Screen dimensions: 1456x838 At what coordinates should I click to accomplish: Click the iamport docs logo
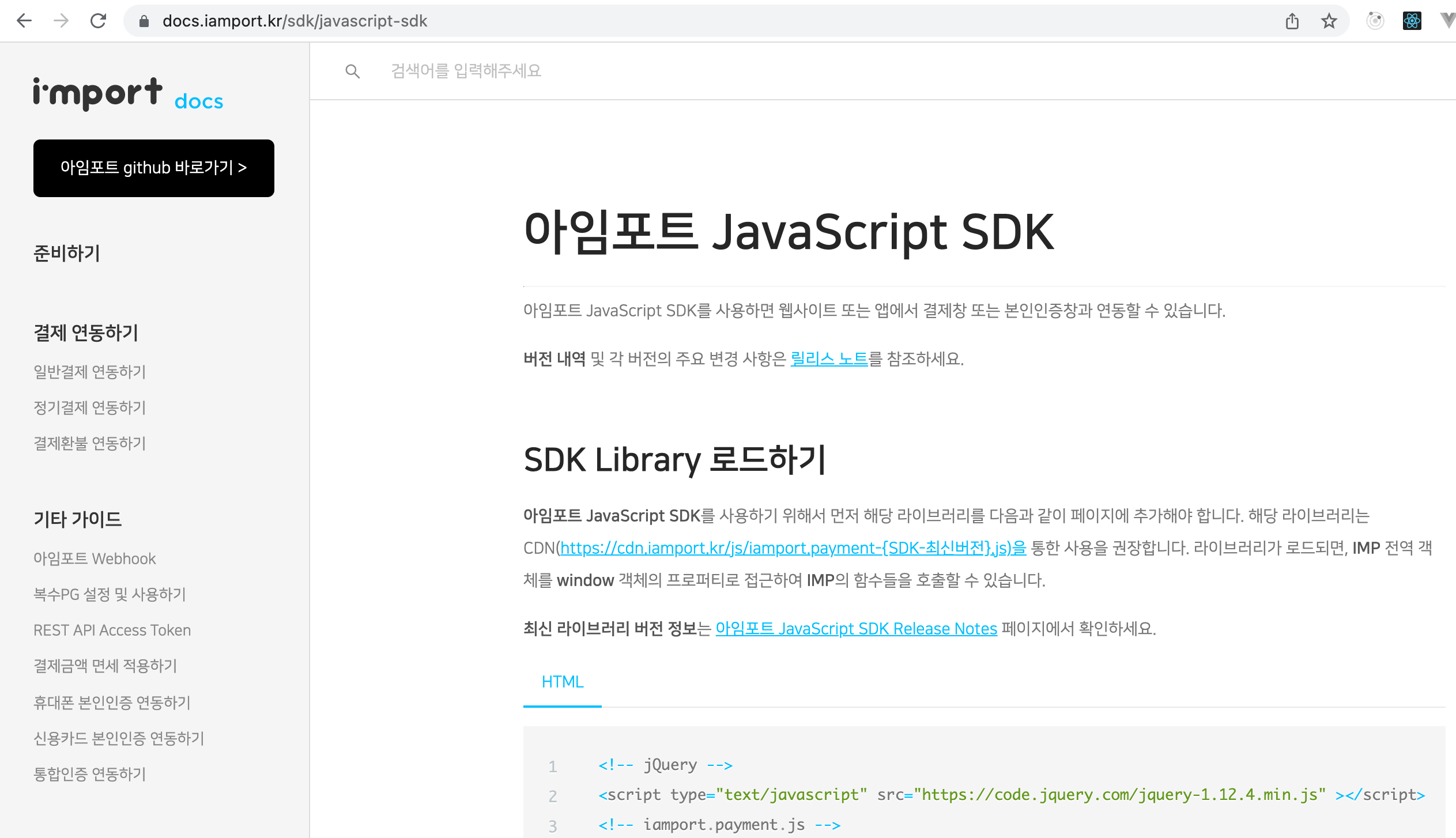pos(128,94)
